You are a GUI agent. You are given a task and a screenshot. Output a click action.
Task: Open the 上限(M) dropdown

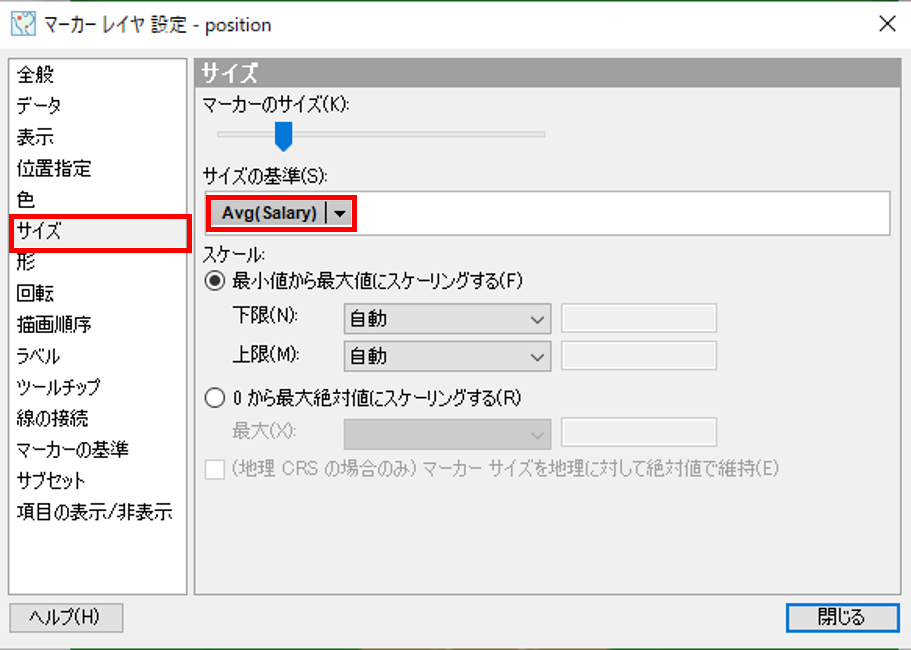447,356
